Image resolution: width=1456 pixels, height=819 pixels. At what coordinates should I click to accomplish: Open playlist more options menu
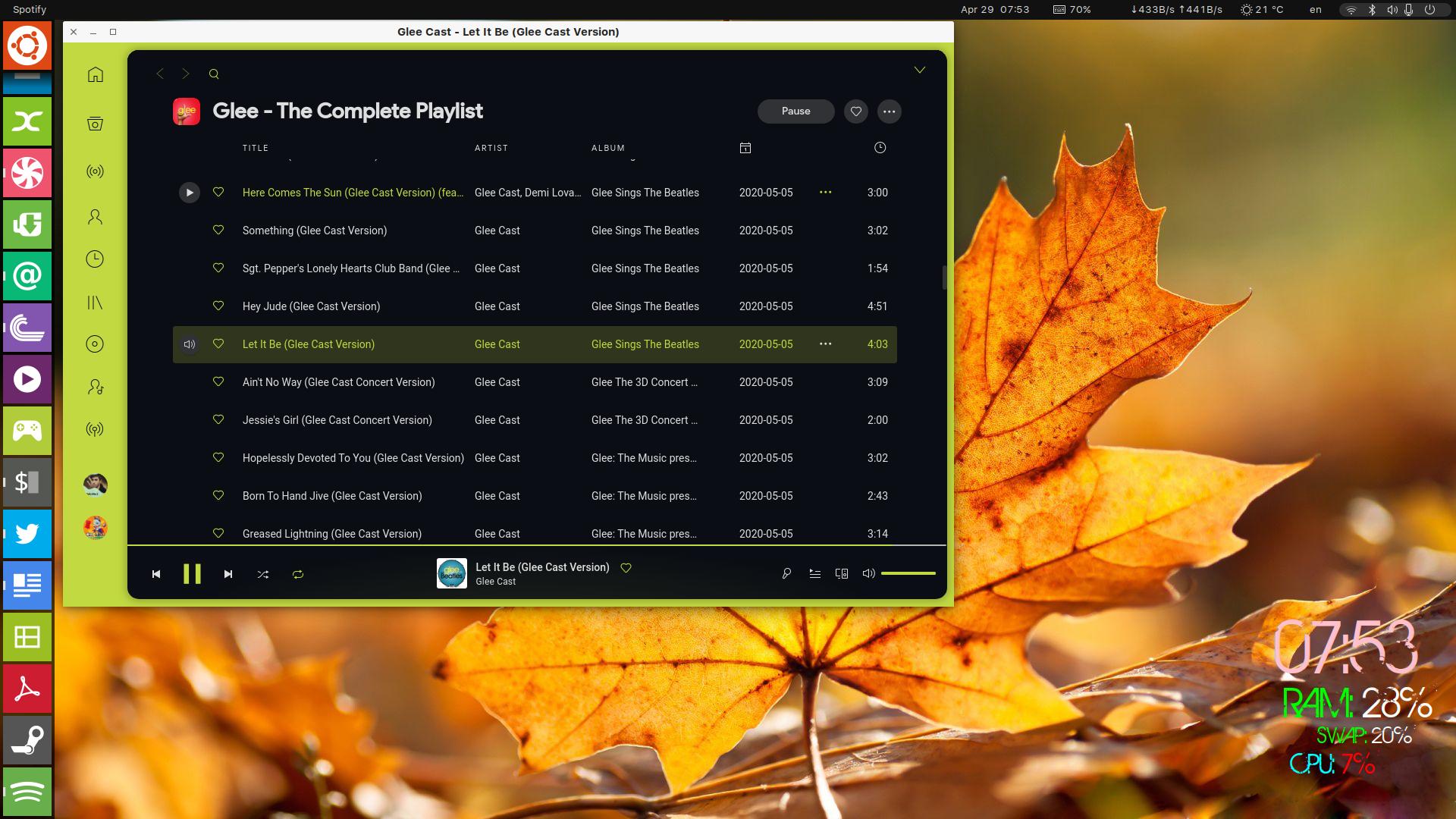click(890, 111)
